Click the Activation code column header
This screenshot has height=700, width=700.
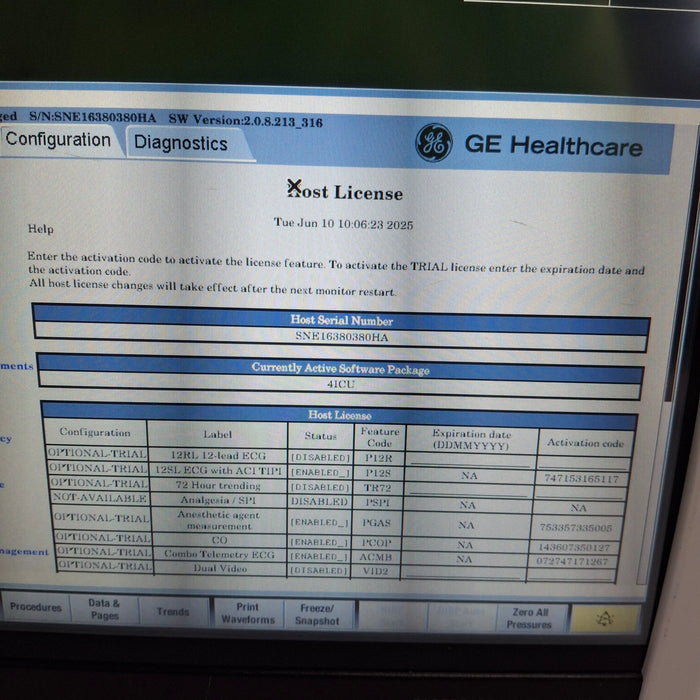[x=585, y=443]
